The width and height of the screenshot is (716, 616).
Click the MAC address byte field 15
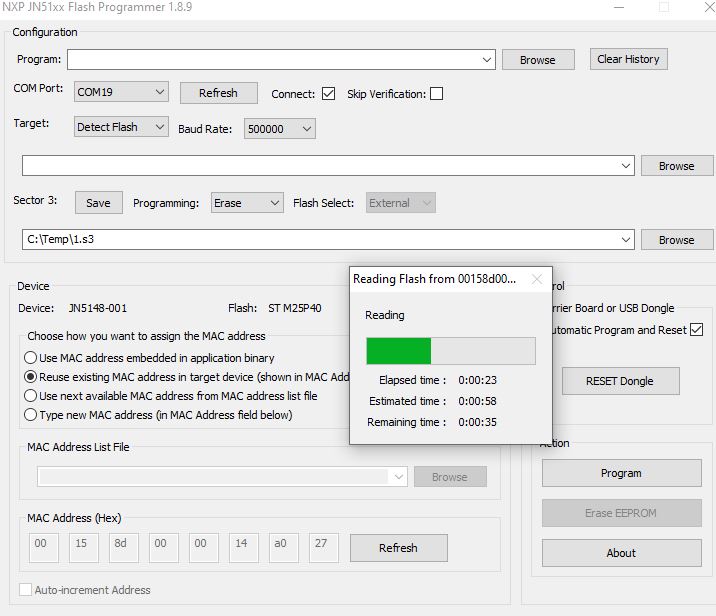(x=84, y=548)
